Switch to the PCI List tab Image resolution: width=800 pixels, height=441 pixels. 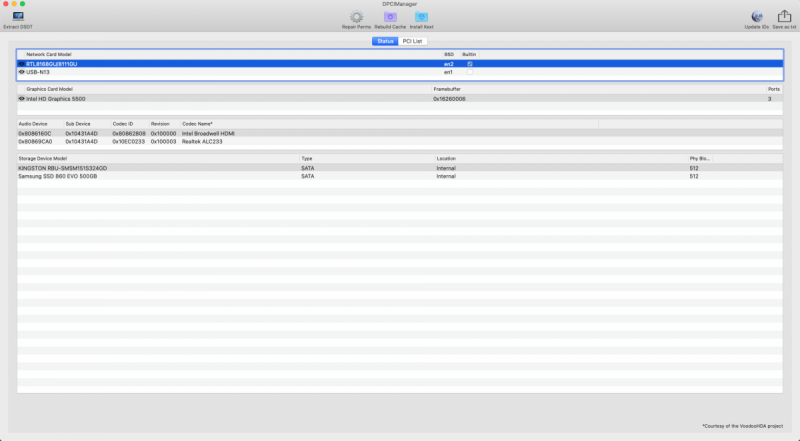tap(412, 41)
